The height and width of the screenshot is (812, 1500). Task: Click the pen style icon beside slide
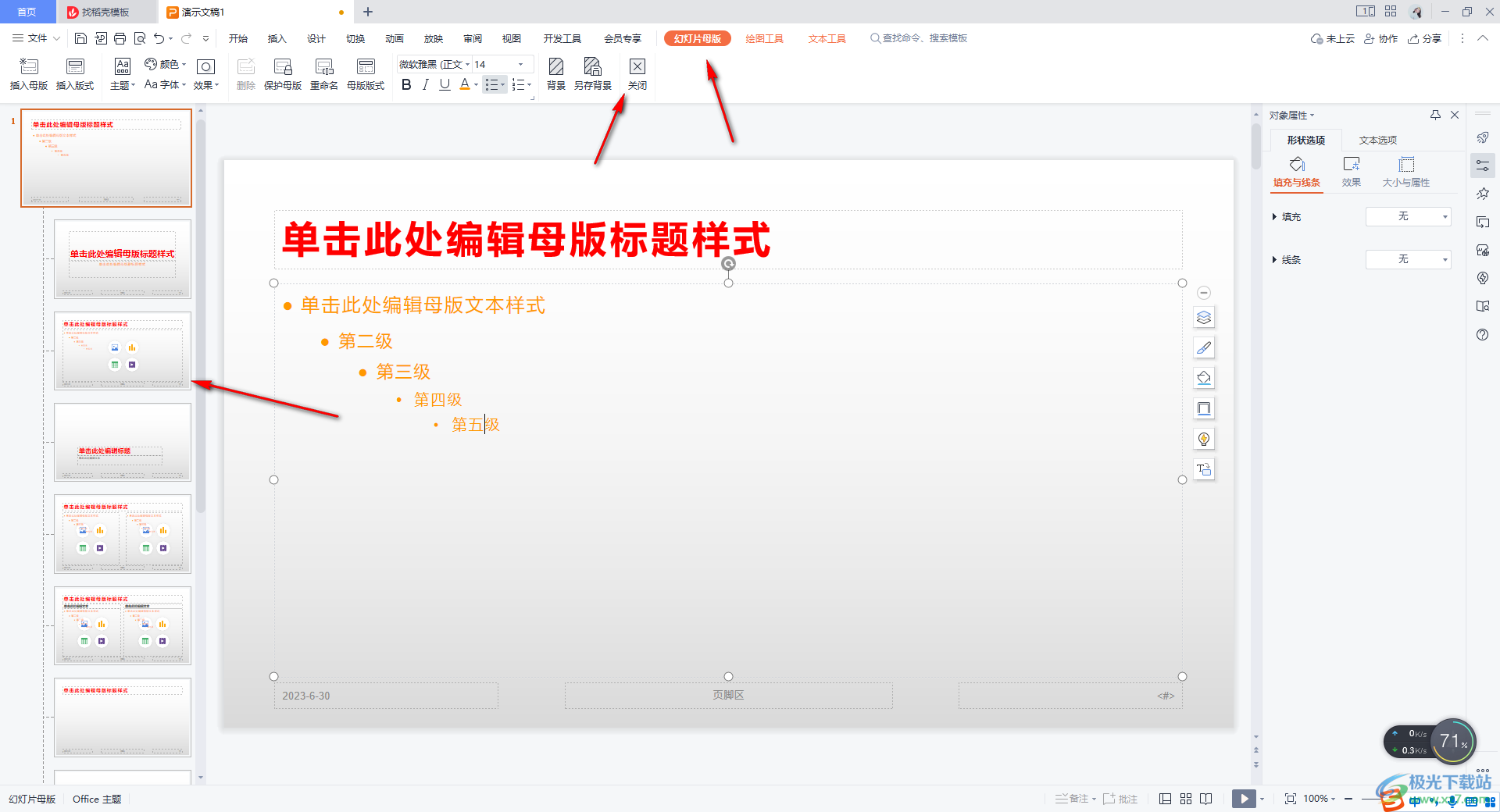pos(1204,347)
